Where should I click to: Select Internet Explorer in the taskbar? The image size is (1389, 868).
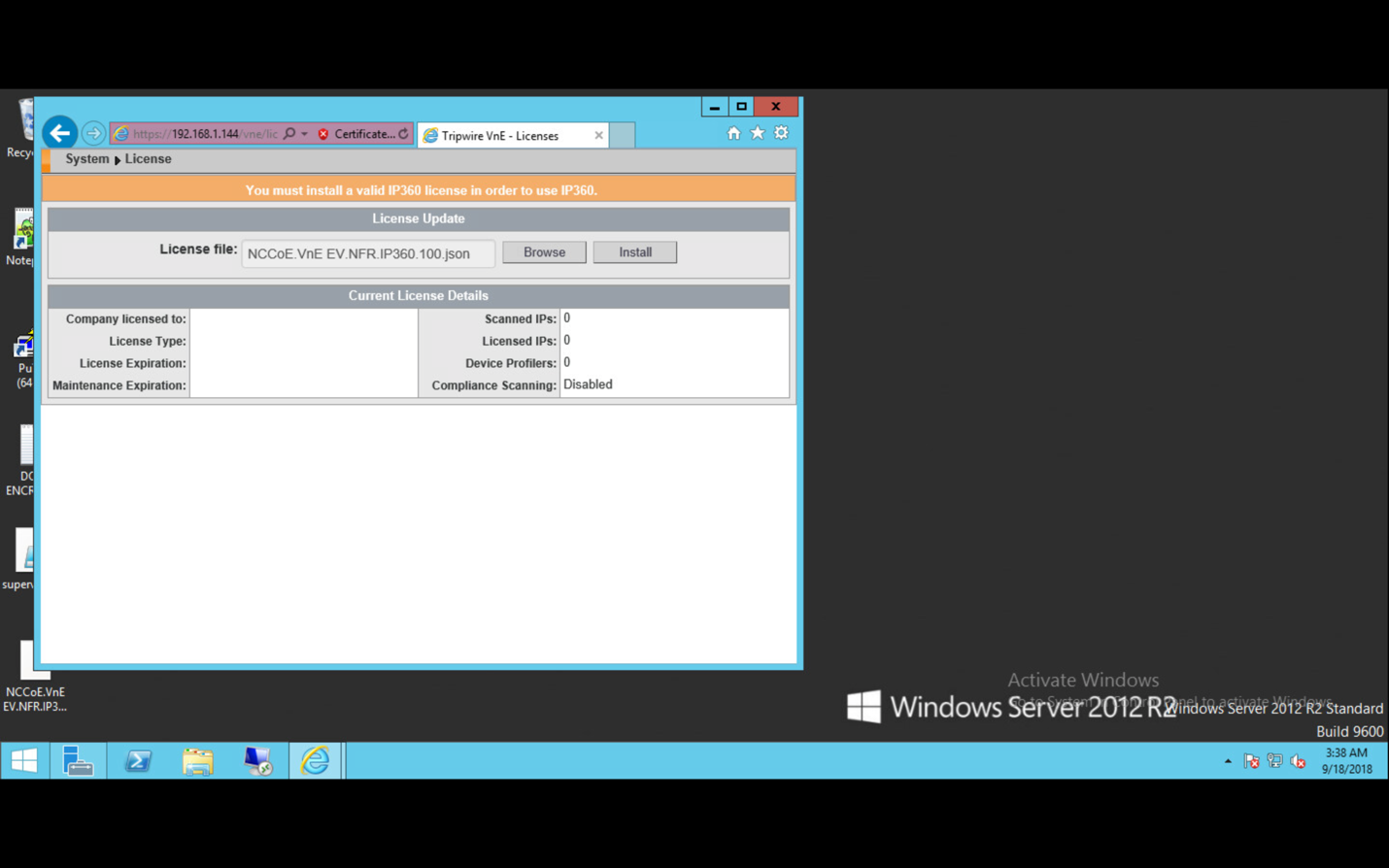click(x=316, y=761)
